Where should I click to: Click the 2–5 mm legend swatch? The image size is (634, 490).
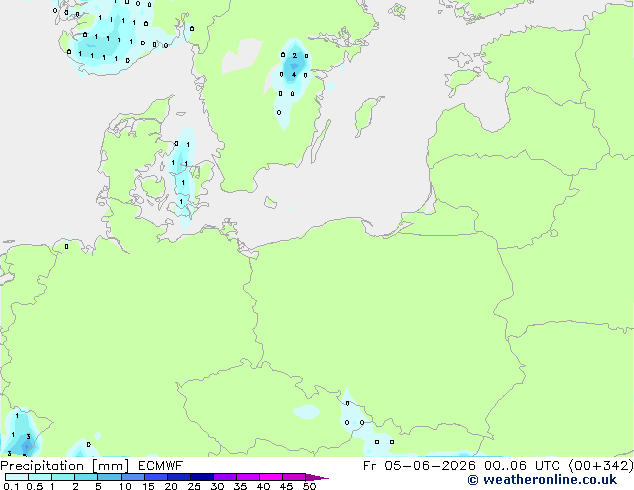point(86,477)
